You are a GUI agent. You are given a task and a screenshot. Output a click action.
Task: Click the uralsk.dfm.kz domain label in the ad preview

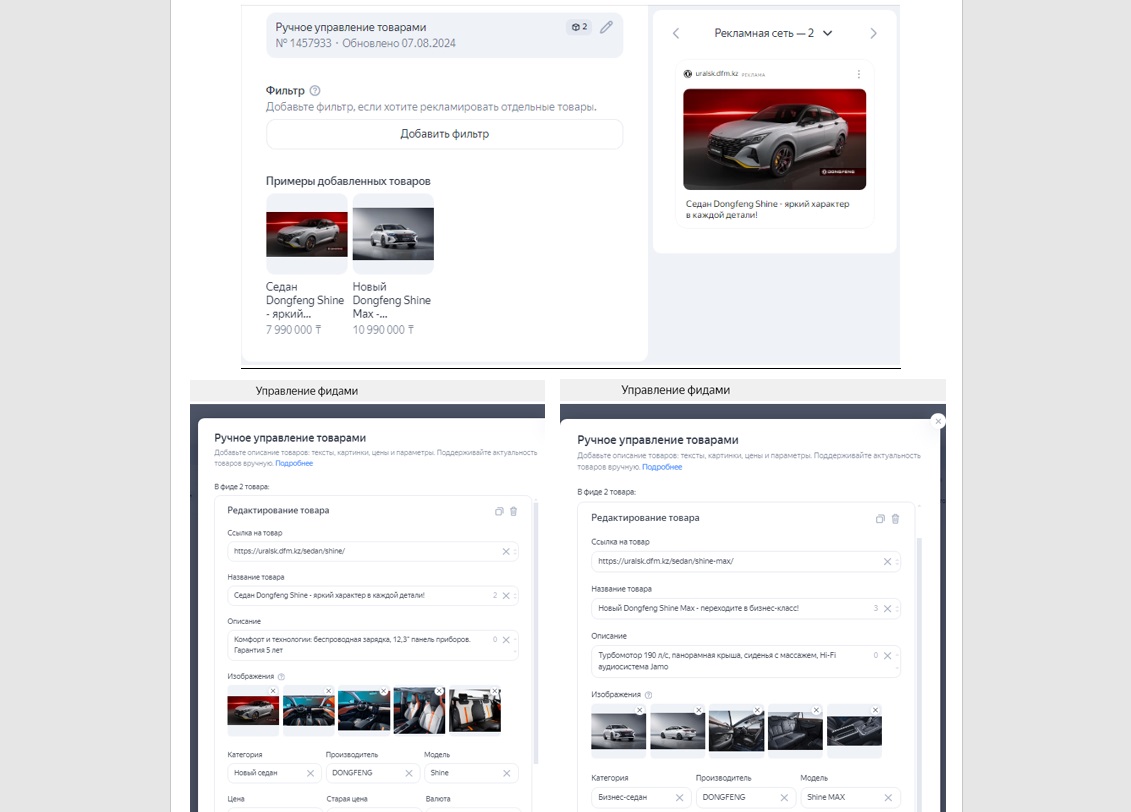pos(716,74)
